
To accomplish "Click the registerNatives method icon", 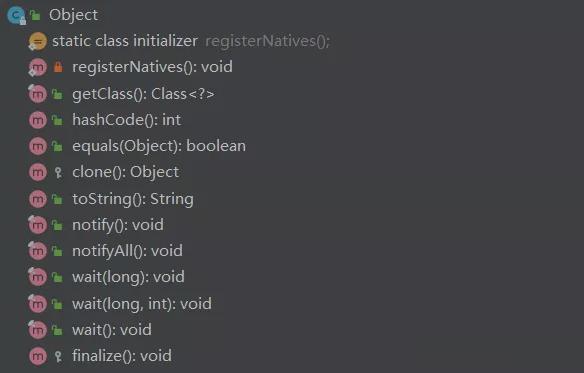I will tap(38, 67).
